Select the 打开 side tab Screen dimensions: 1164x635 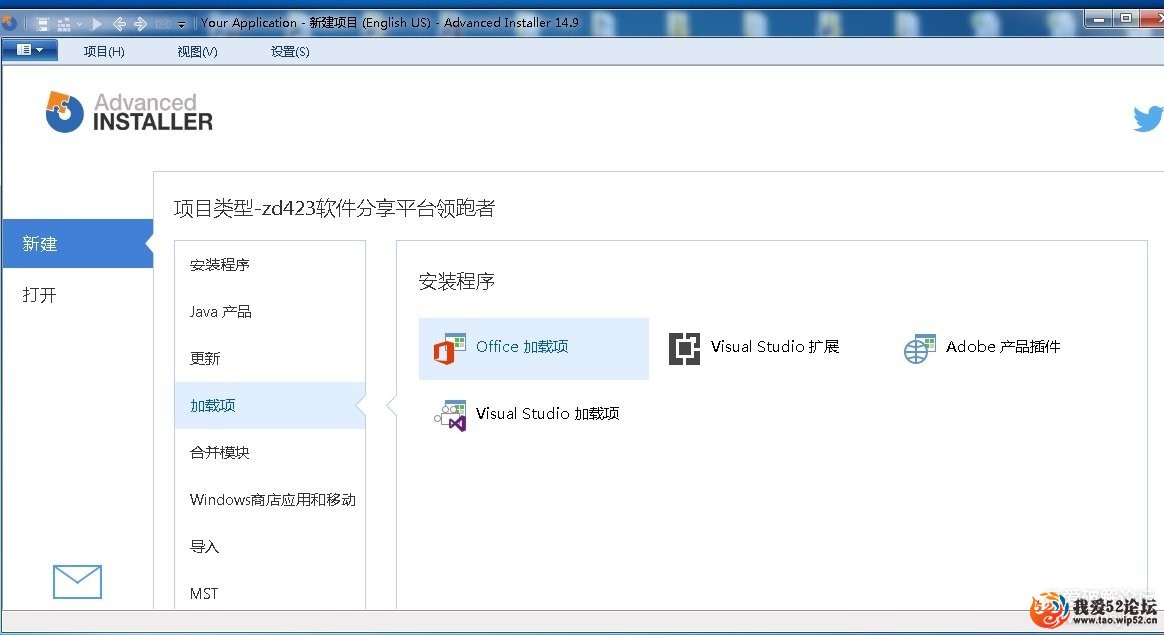click(x=77, y=295)
